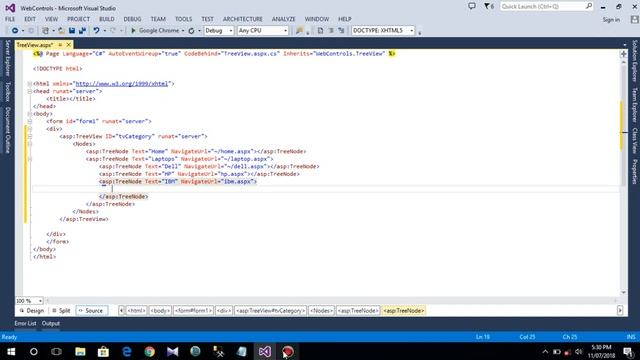The image size is (640, 360).
Task: Click the Save All toolbar icon
Action: tap(82, 31)
